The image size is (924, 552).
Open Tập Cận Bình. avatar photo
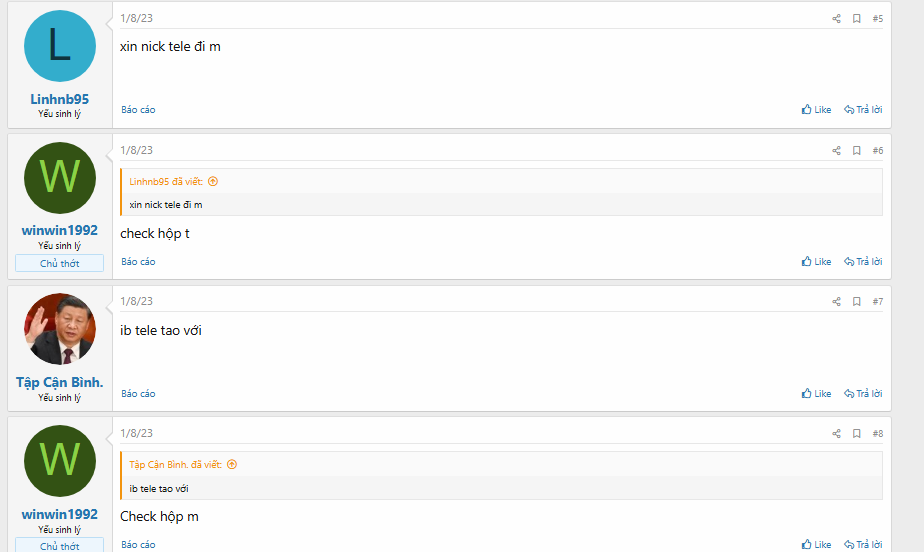tap(59, 329)
